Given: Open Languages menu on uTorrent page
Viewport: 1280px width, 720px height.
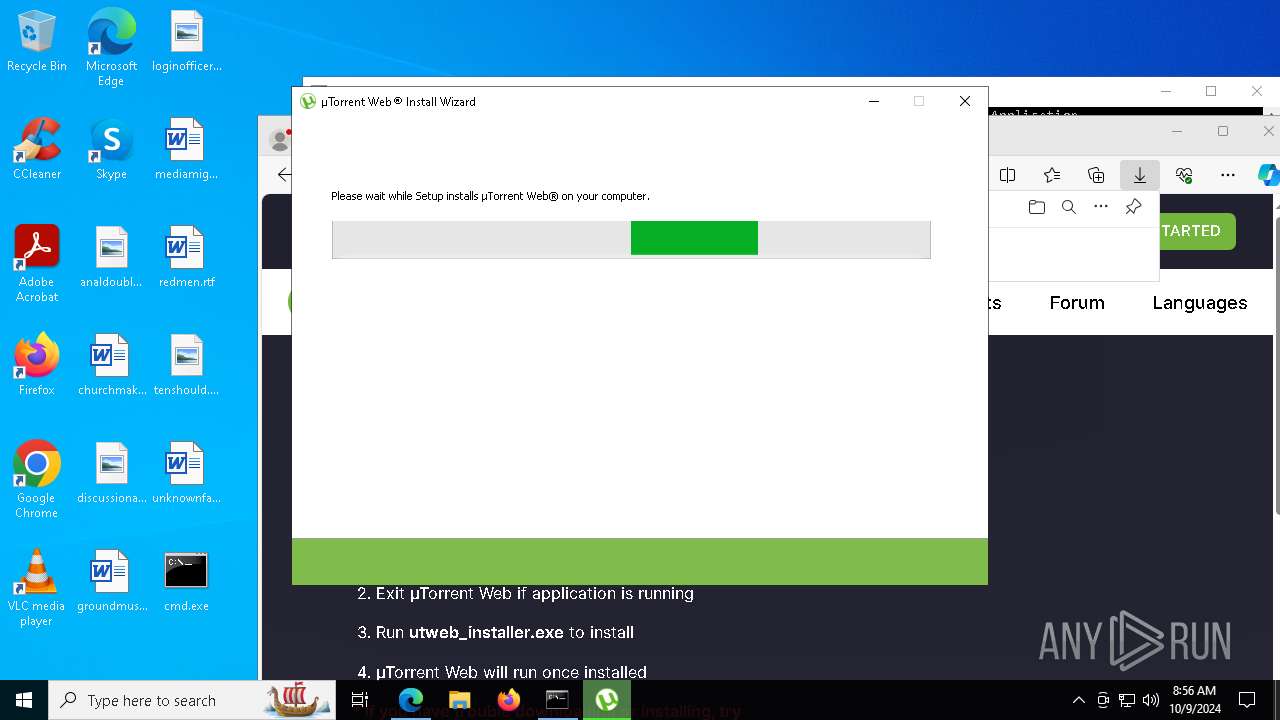Looking at the screenshot, I should tap(1200, 303).
